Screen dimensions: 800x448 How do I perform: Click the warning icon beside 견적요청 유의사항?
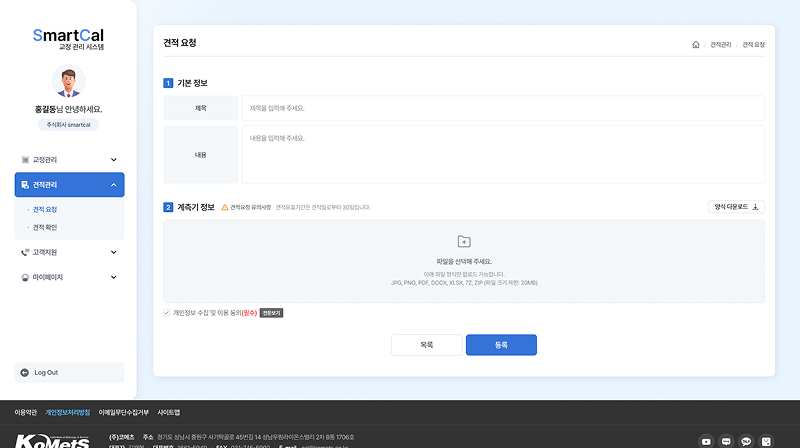click(225, 207)
